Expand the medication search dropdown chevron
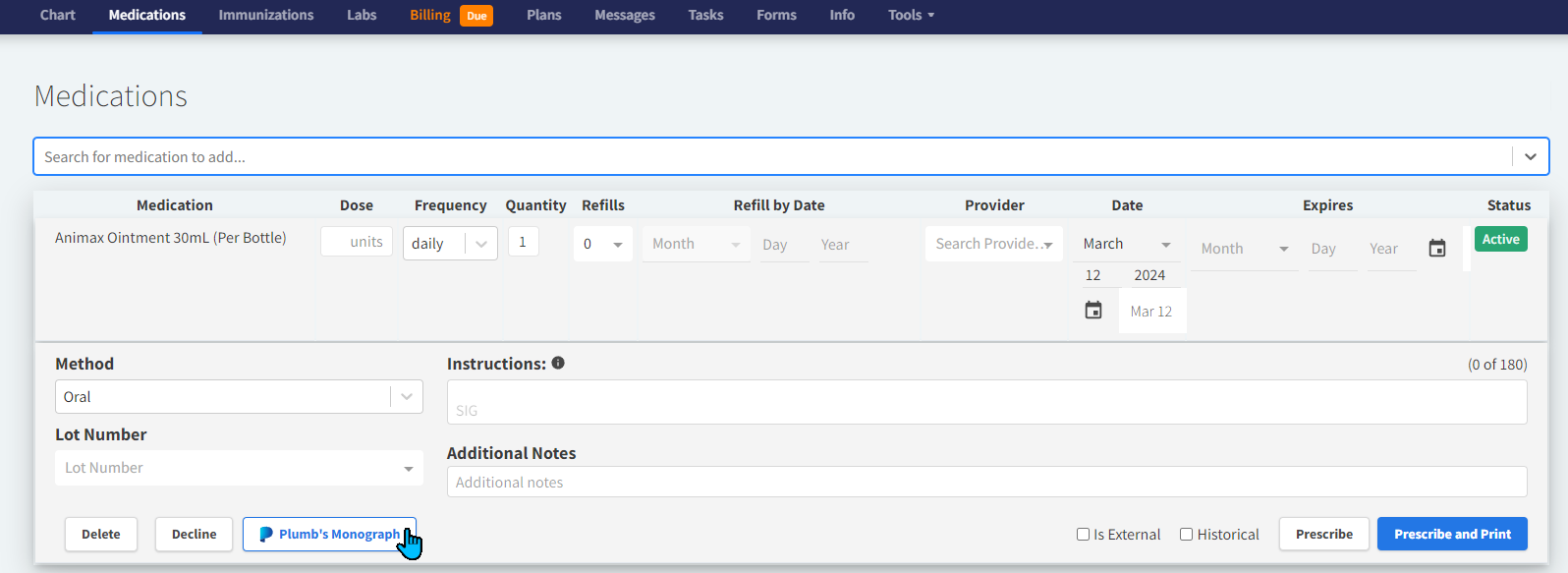Image resolution: width=1568 pixels, height=573 pixels. pyautogui.click(x=1530, y=157)
